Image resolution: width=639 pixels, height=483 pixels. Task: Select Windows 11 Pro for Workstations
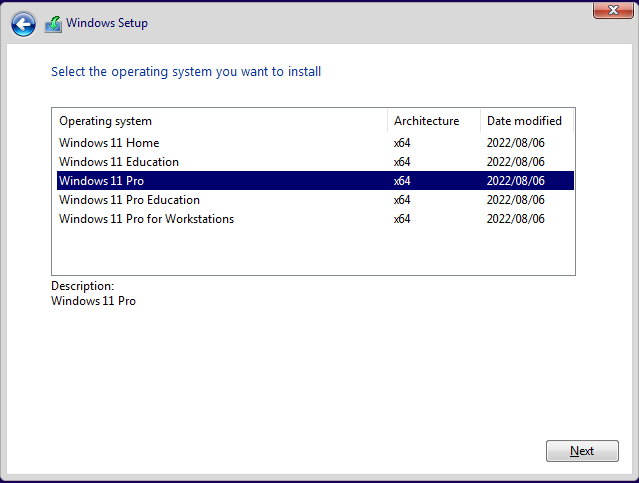(x=315, y=219)
